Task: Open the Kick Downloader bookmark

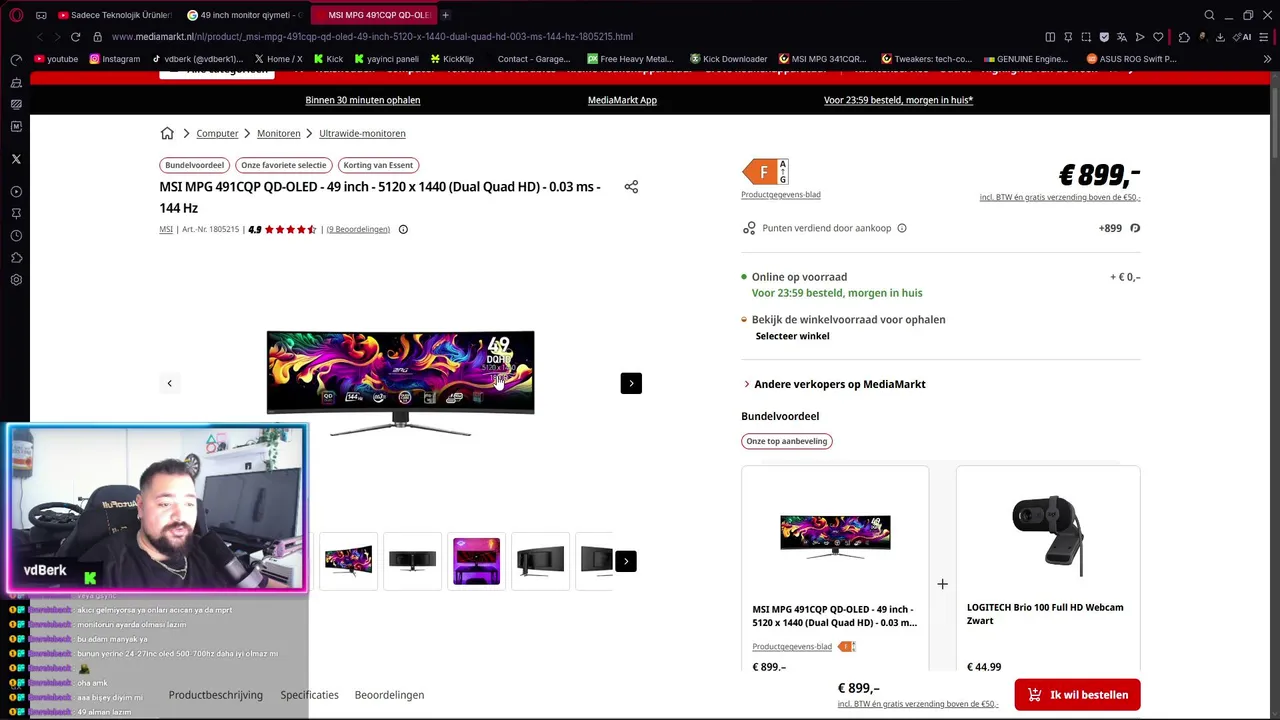Action: point(728,59)
